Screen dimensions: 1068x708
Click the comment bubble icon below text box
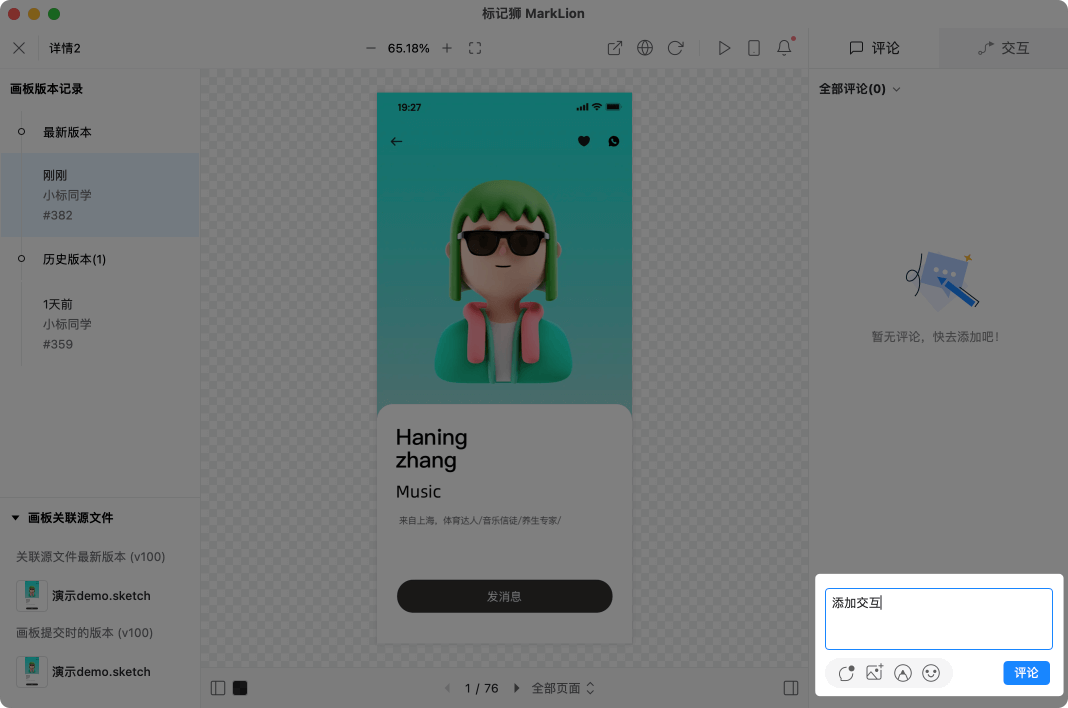click(847, 673)
